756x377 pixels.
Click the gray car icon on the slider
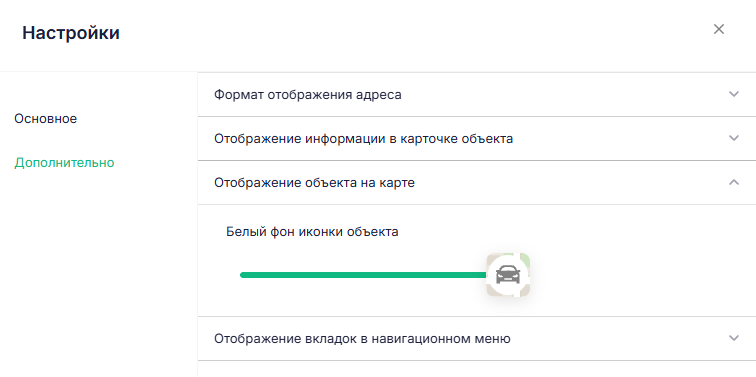[x=508, y=275]
